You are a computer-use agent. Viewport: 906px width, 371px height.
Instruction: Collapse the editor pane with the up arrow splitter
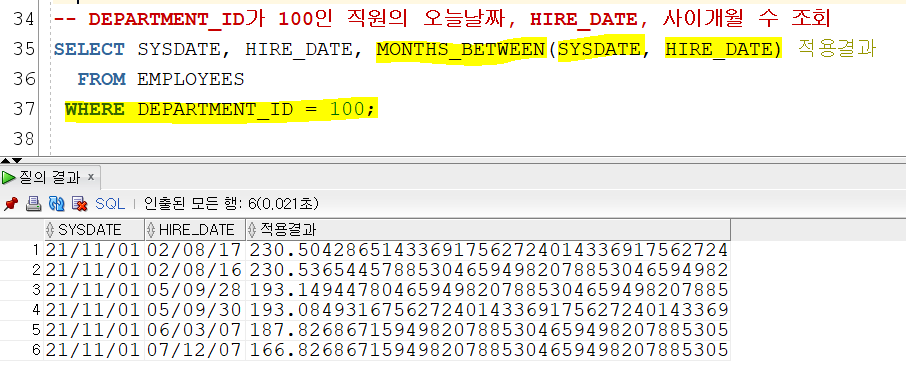click(x=6, y=160)
